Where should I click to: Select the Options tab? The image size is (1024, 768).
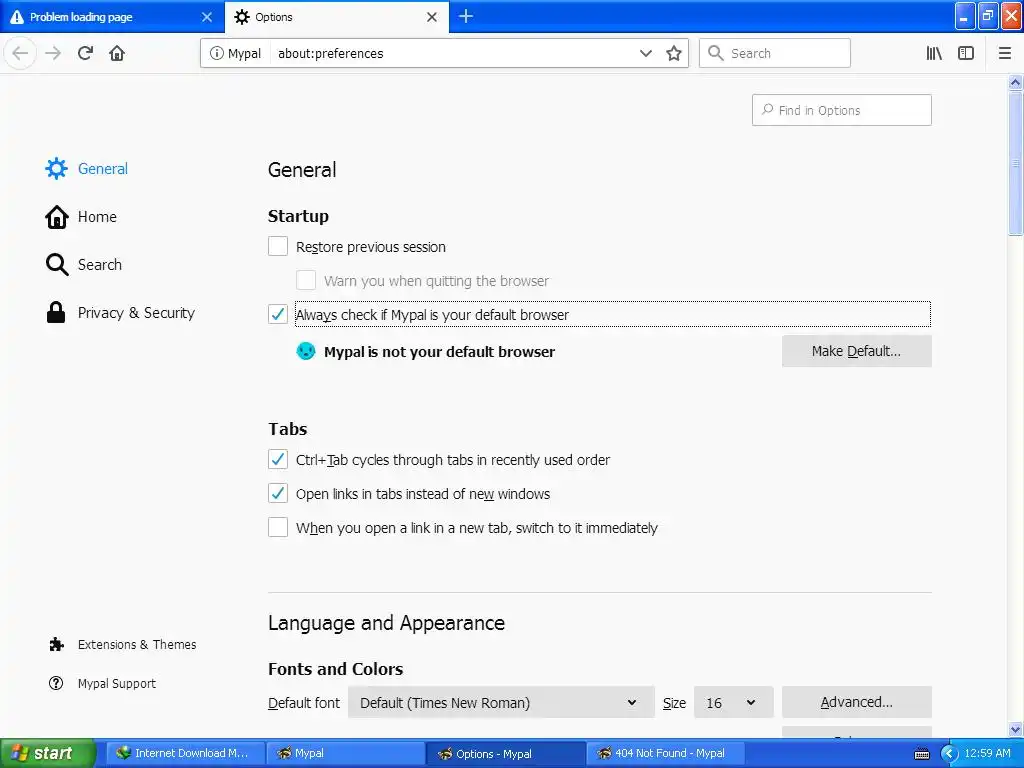coord(336,17)
